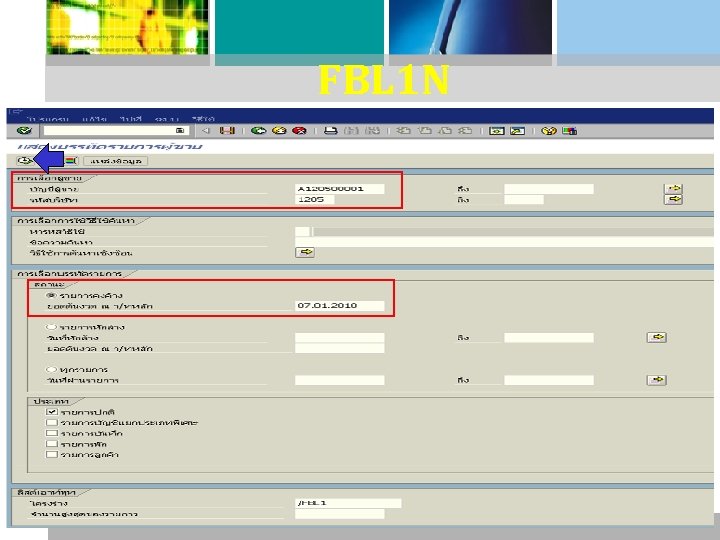The height and width of the screenshot is (540, 720).
Task: Select the All Items radio button
Action: click(51, 369)
